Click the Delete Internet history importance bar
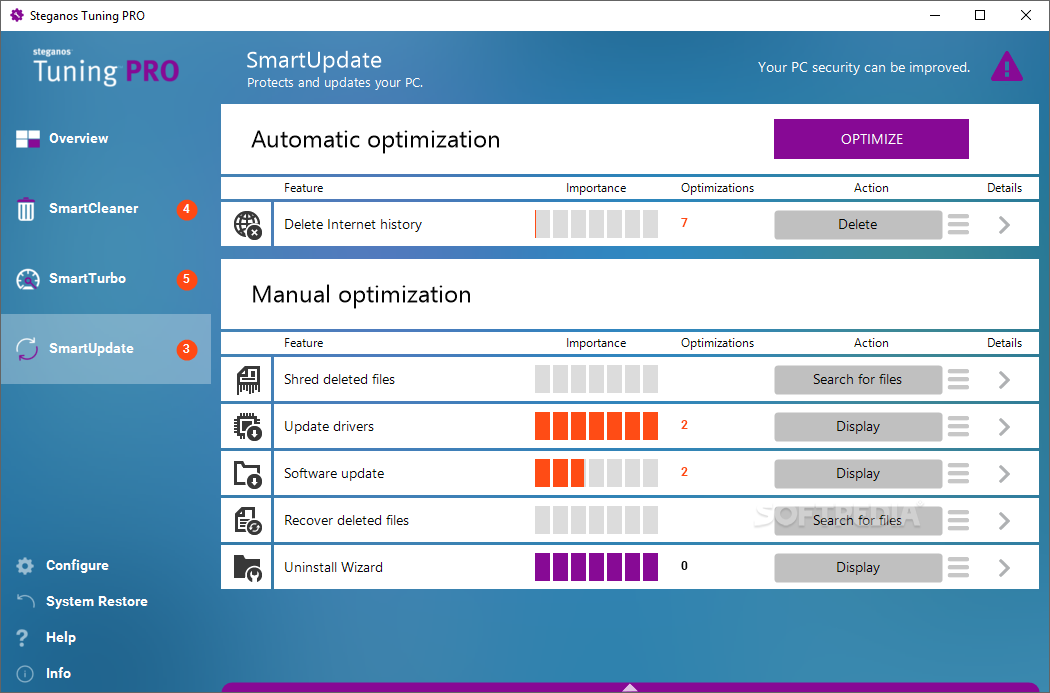 [x=597, y=224]
